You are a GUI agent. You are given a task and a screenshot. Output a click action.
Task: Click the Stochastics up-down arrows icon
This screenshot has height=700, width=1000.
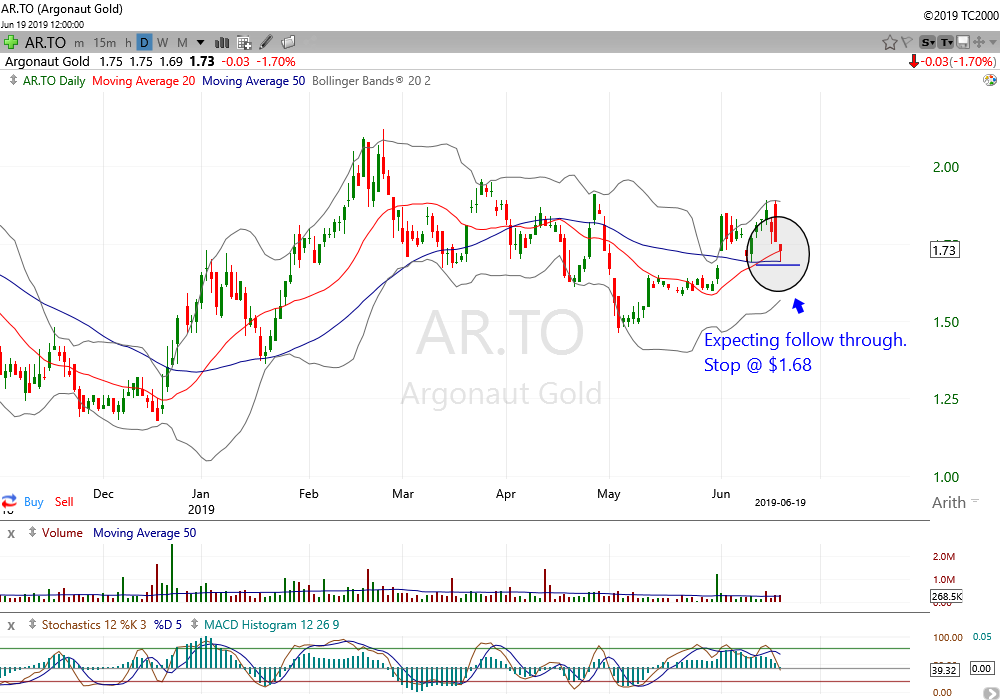pyautogui.click(x=32, y=624)
